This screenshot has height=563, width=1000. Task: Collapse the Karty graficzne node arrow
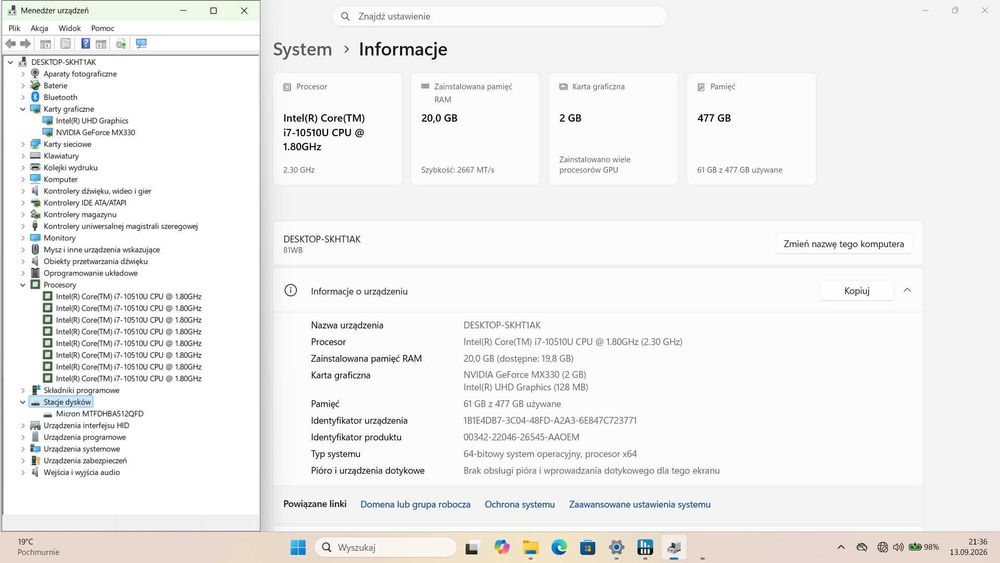click(23, 109)
